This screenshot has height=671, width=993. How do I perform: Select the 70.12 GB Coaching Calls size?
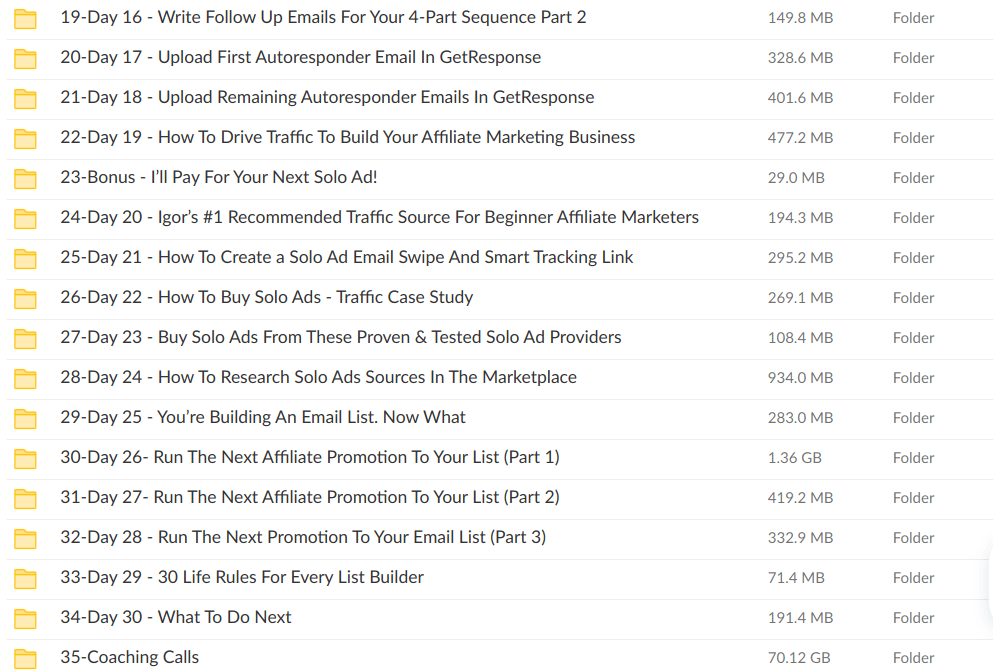[x=800, y=657]
